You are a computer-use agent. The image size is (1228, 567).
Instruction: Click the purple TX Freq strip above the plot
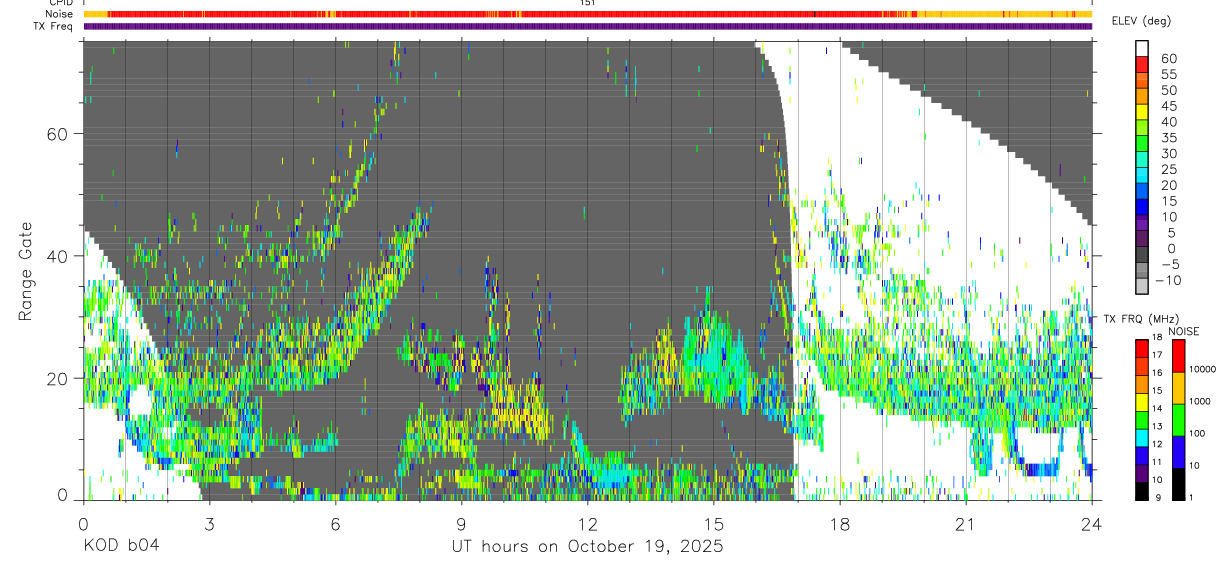click(x=588, y=26)
